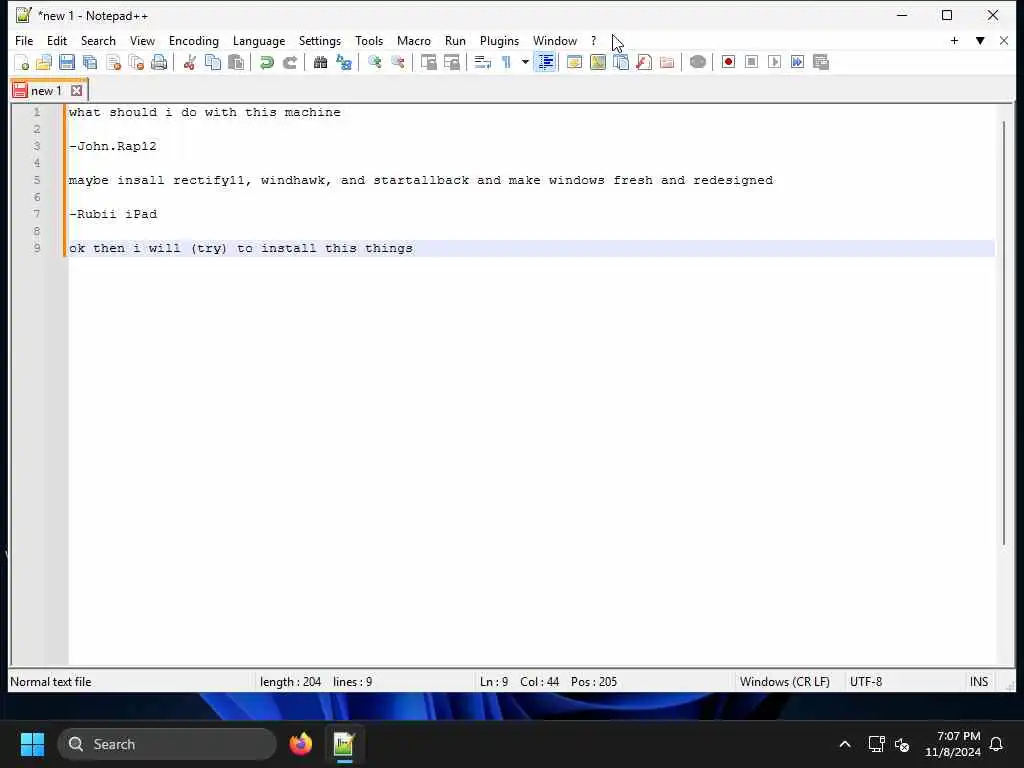The image size is (1024, 768).
Task: Toggle word wrap in the toolbar
Action: coord(482,62)
